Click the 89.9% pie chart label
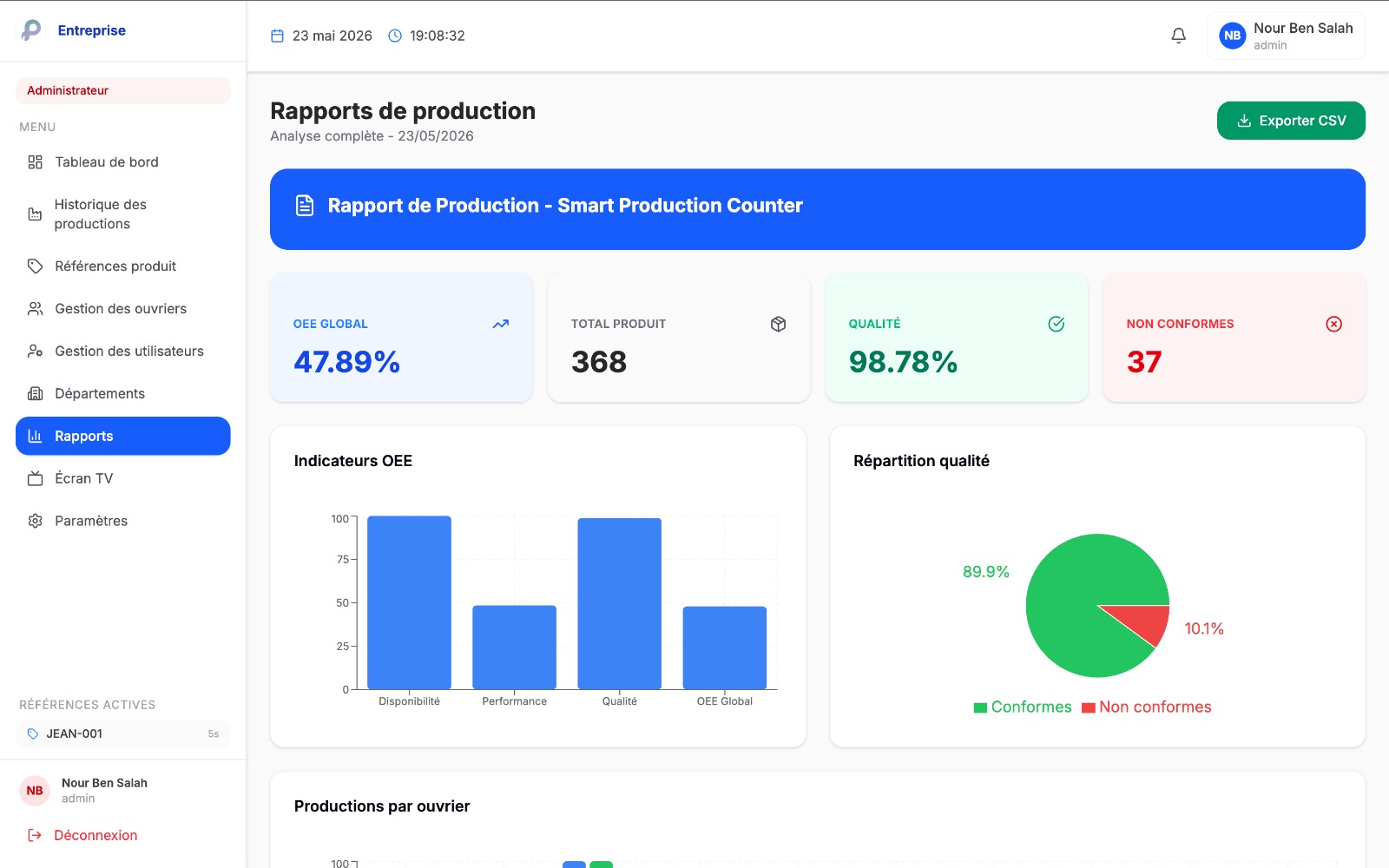The height and width of the screenshot is (868, 1389). 986,572
